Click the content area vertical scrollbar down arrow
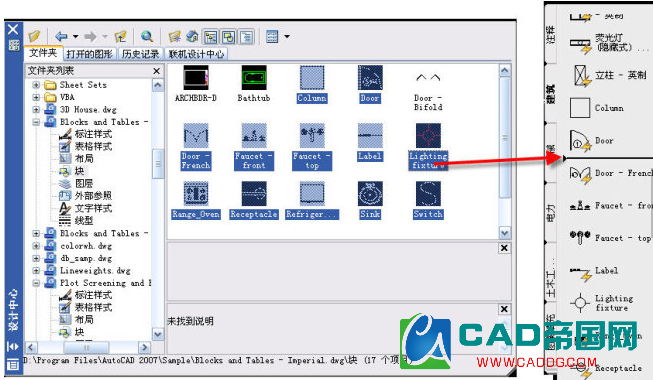The width and height of the screenshot is (653, 380). [504, 233]
